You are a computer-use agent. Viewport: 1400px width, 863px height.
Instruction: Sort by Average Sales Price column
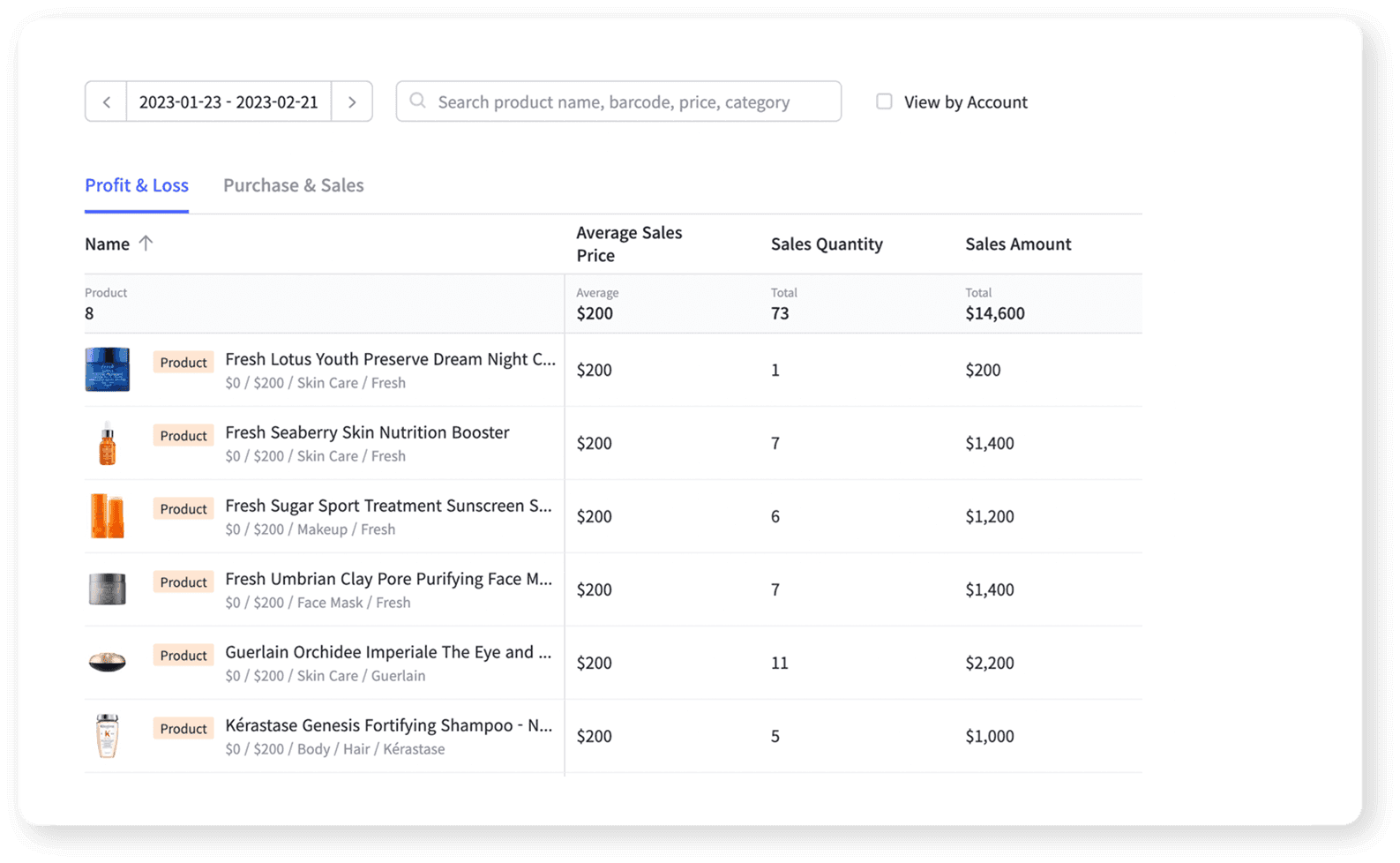pos(629,244)
